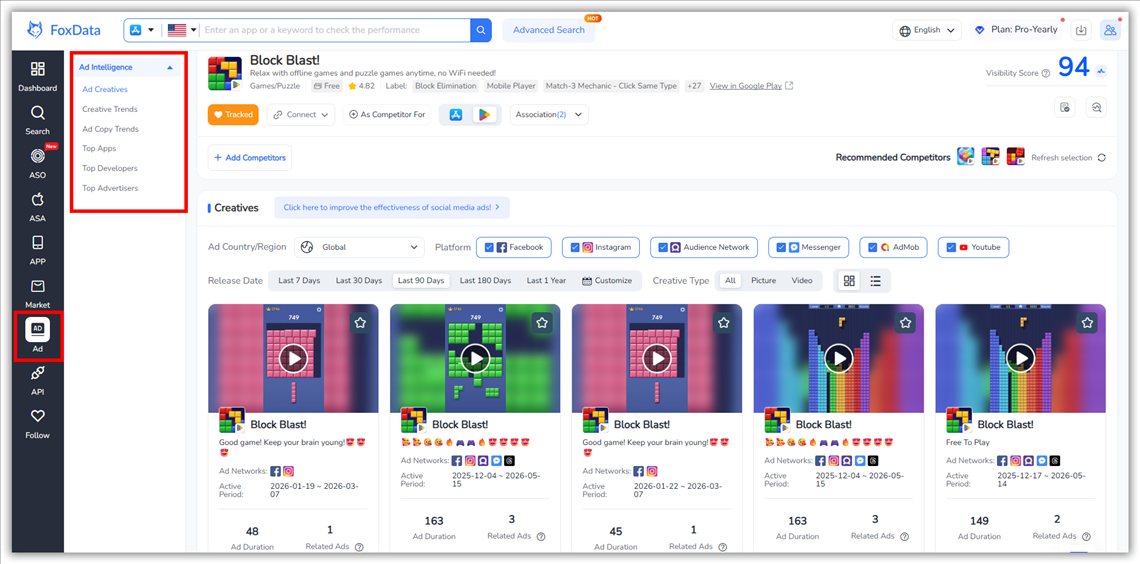
Task: Open the Global country/region dropdown
Action: (359, 247)
